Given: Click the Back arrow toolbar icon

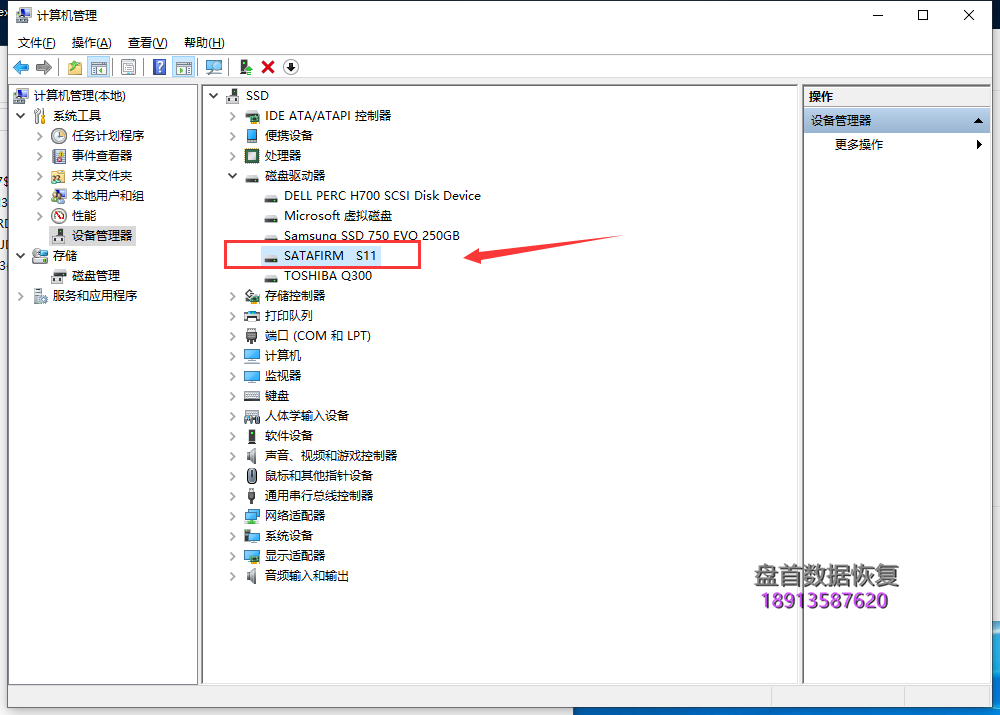Looking at the screenshot, I should (x=21, y=67).
